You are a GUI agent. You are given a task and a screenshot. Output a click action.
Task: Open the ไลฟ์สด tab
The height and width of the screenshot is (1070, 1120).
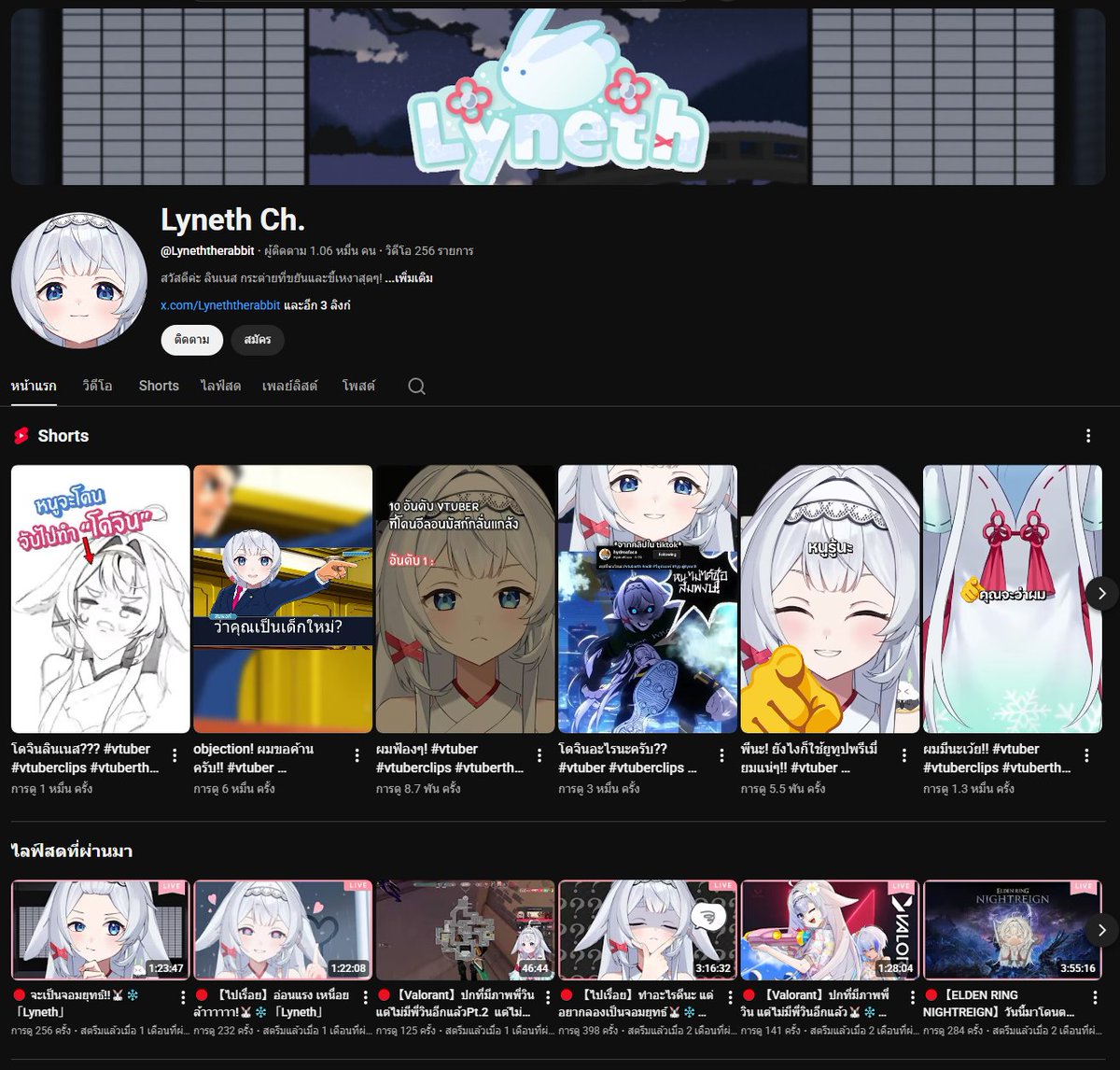pos(220,386)
